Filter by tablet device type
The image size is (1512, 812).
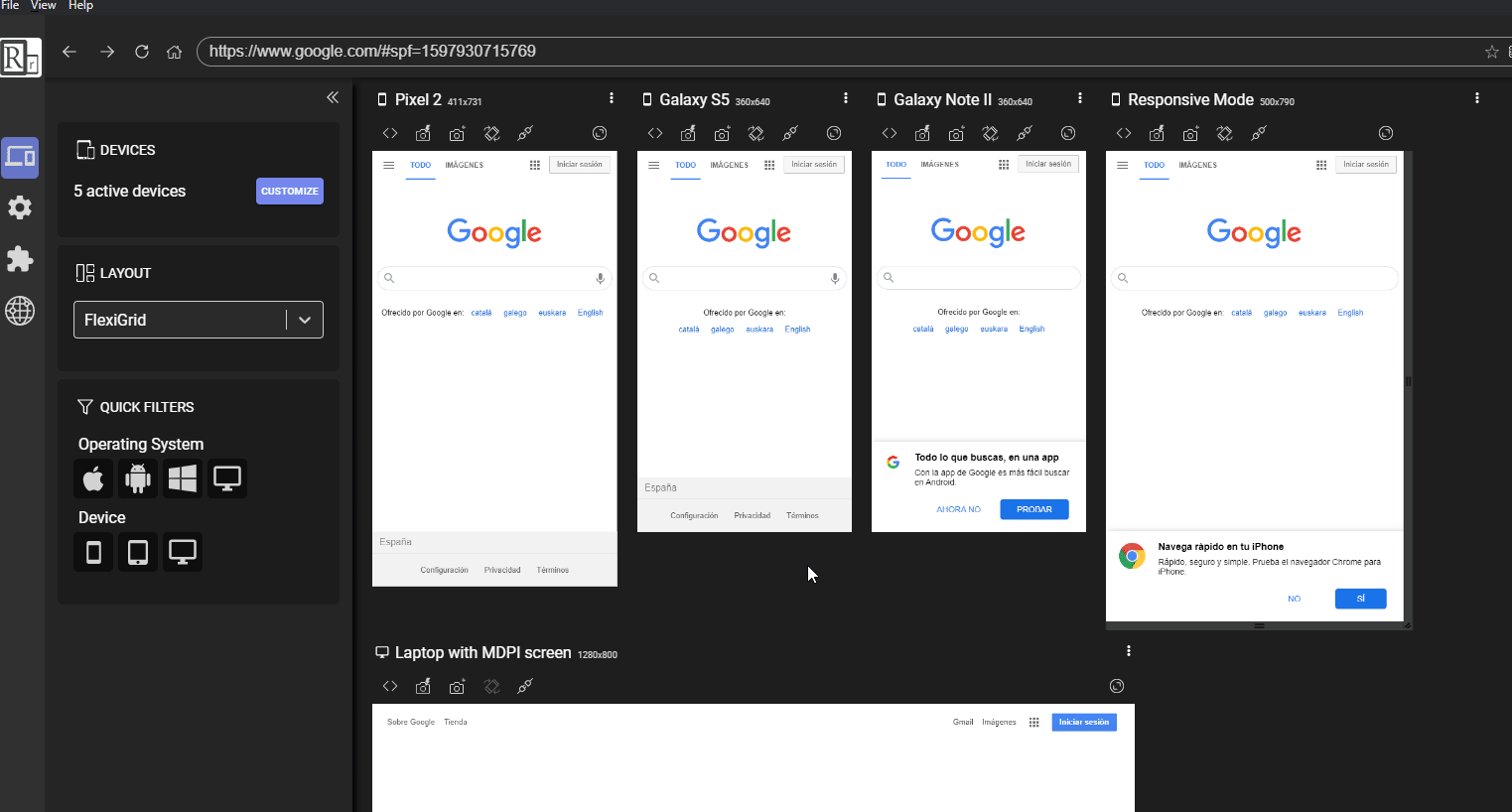(x=138, y=552)
